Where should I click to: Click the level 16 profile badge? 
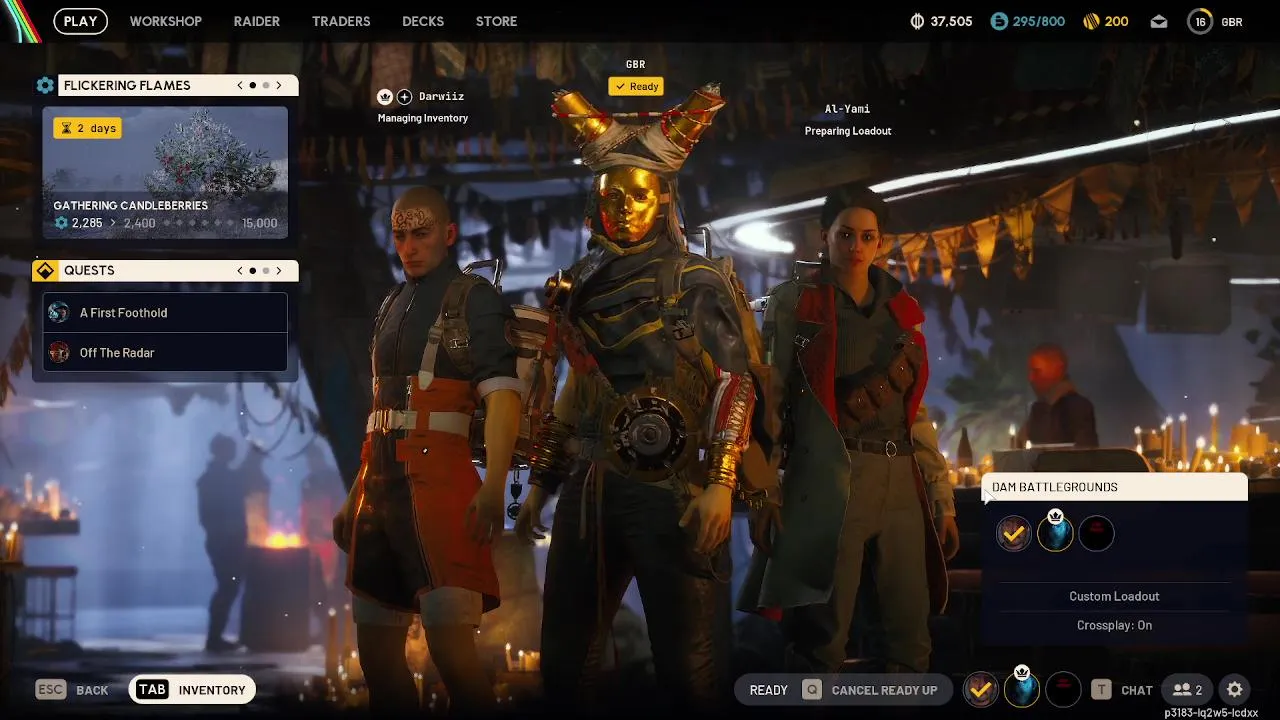pyautogui.click(x=1200, y=21)
